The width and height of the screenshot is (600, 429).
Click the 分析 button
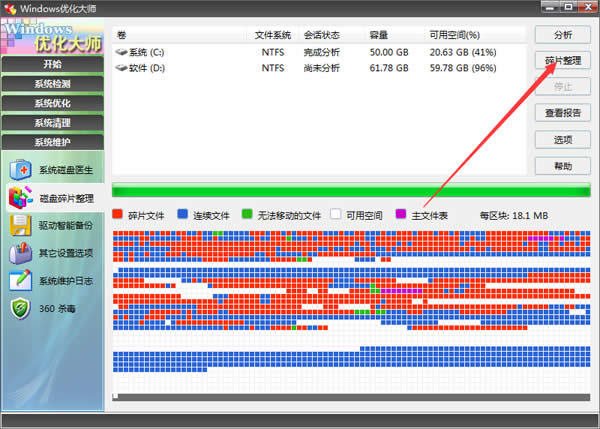point(562,35)
